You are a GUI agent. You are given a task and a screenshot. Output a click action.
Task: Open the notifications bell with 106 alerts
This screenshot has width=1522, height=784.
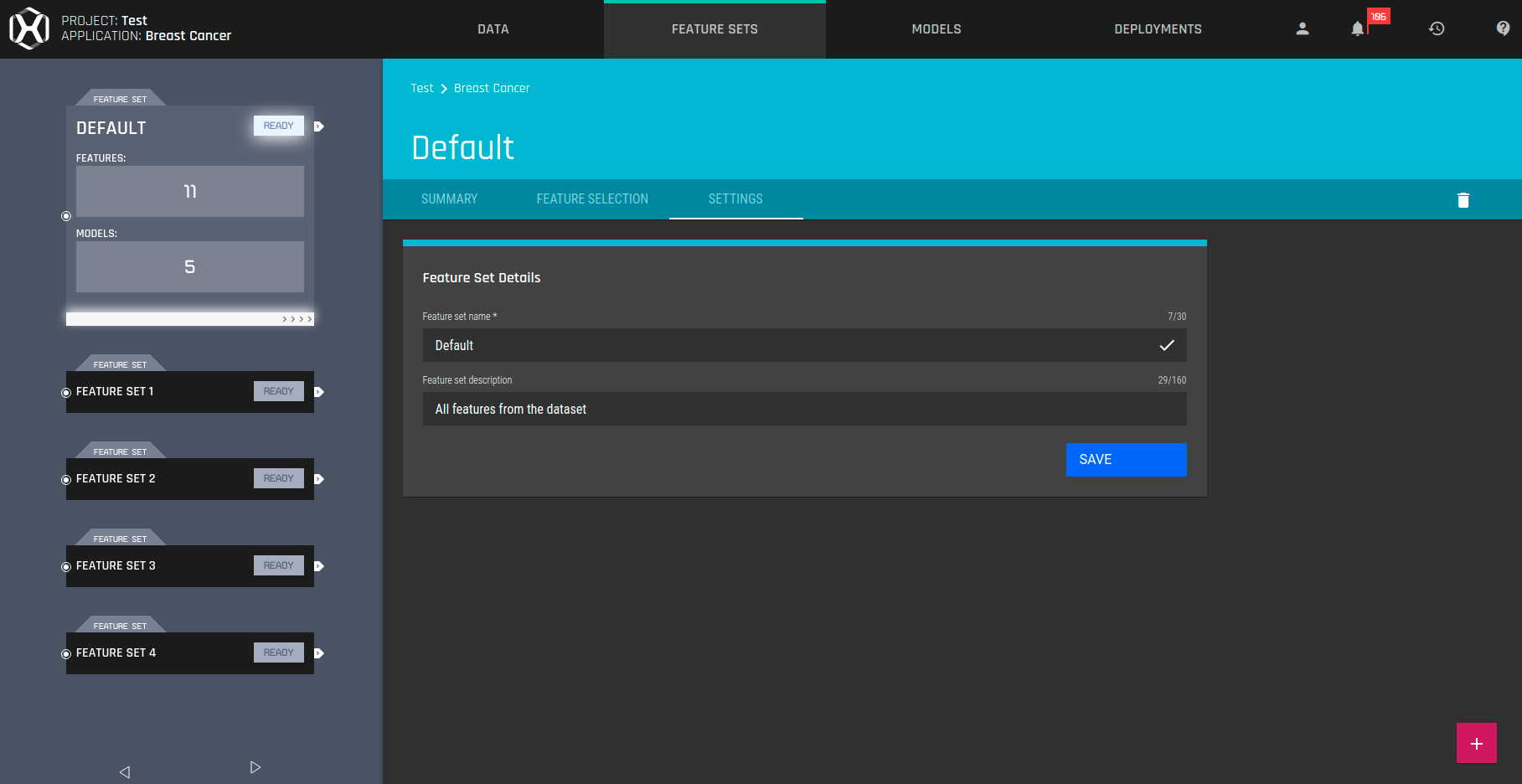[1357, 29]
